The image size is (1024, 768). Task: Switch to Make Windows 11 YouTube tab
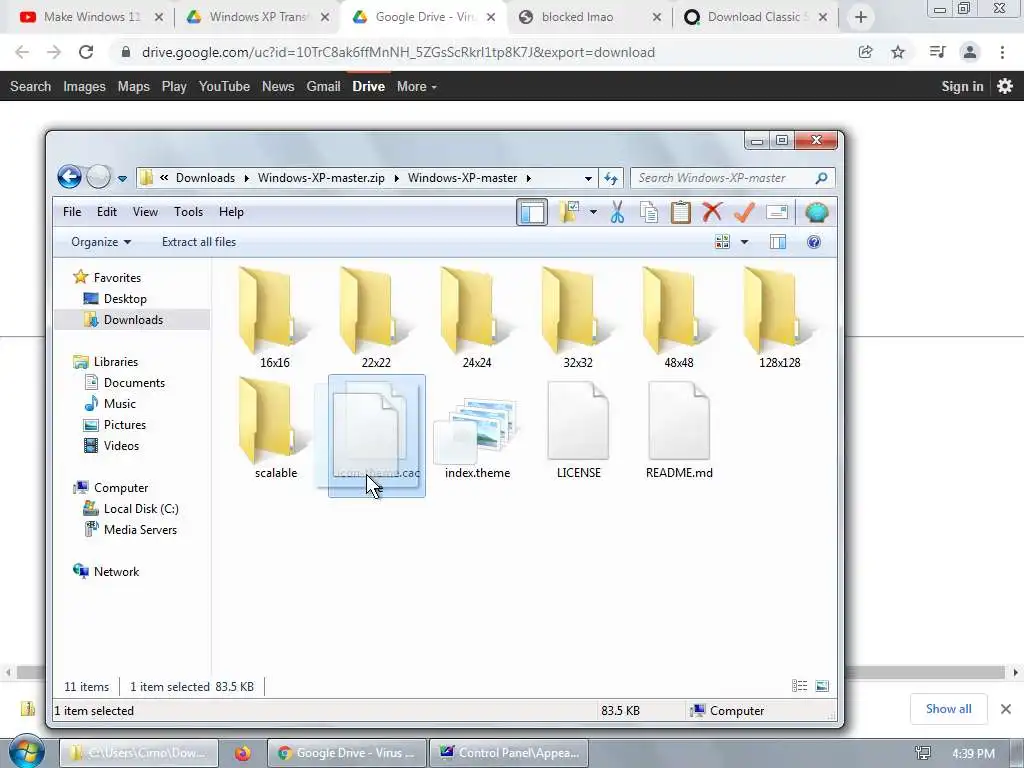(92, 17)
